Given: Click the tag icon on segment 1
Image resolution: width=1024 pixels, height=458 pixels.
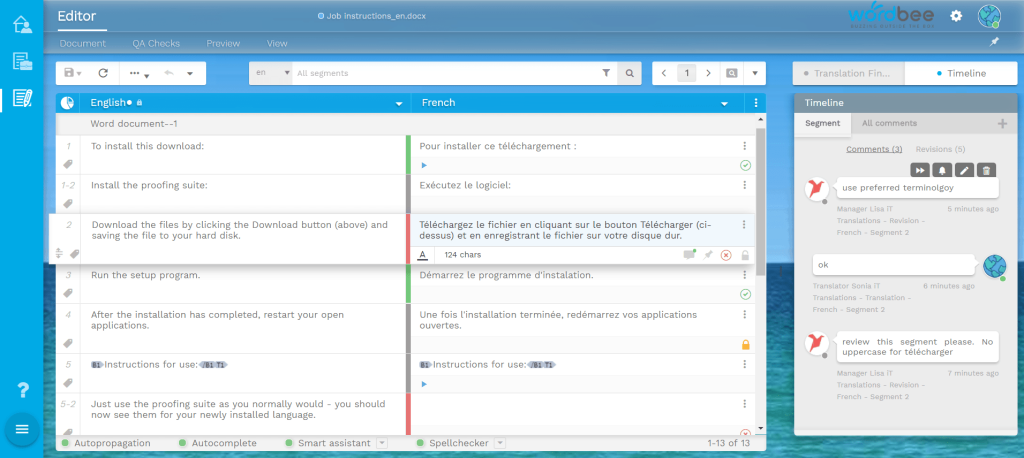Looking at the screenshot, I should tap(67, 165).
